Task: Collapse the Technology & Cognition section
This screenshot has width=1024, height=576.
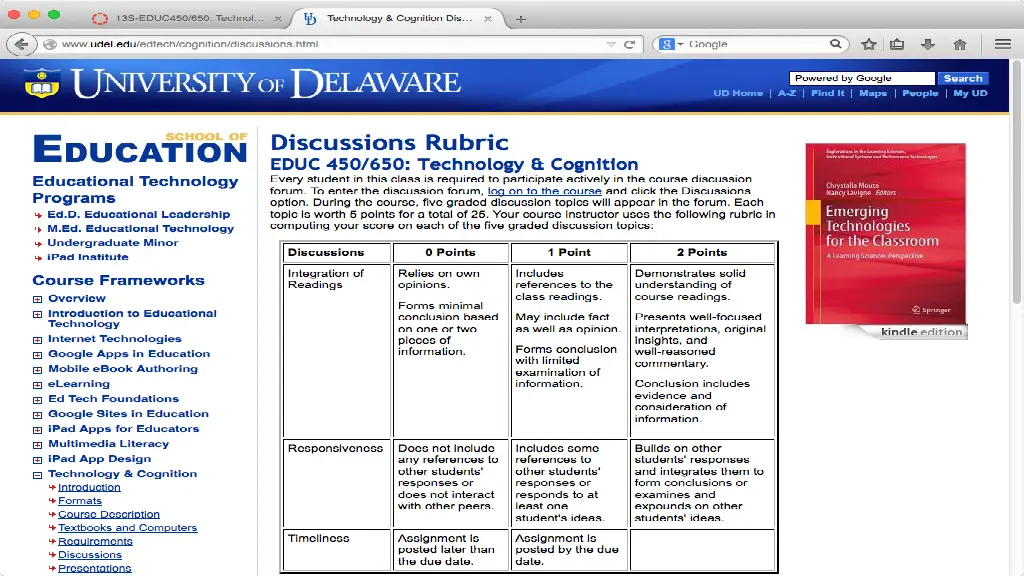Action: [x=38, y=475]
